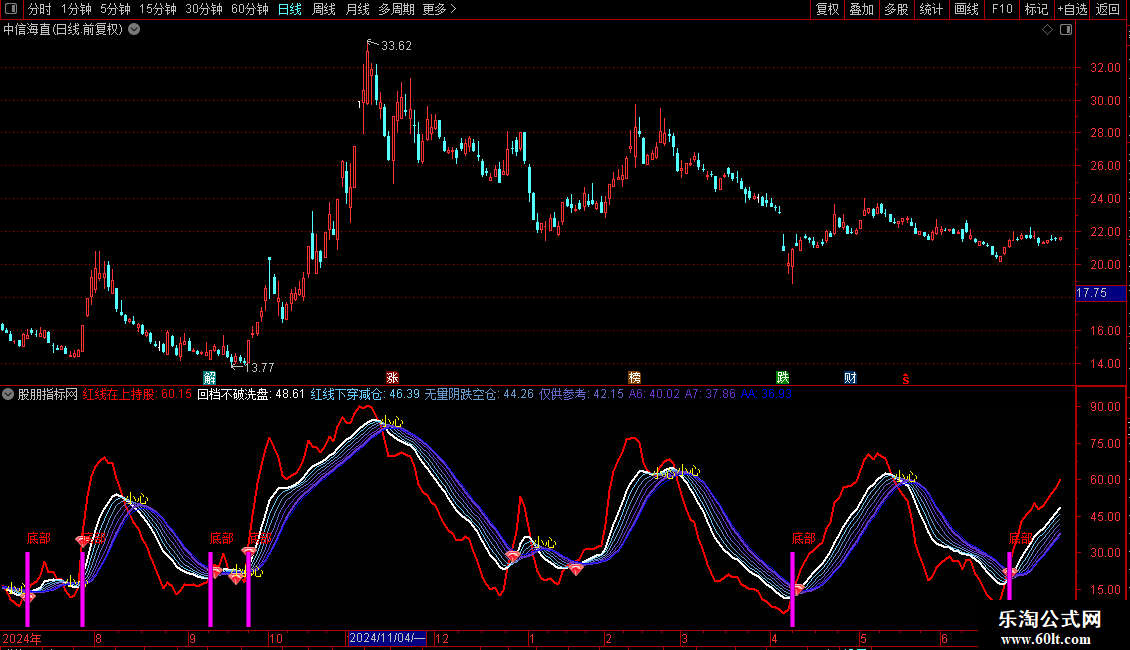Switch to the 分时 intraday view

click(x=40, y=9)
